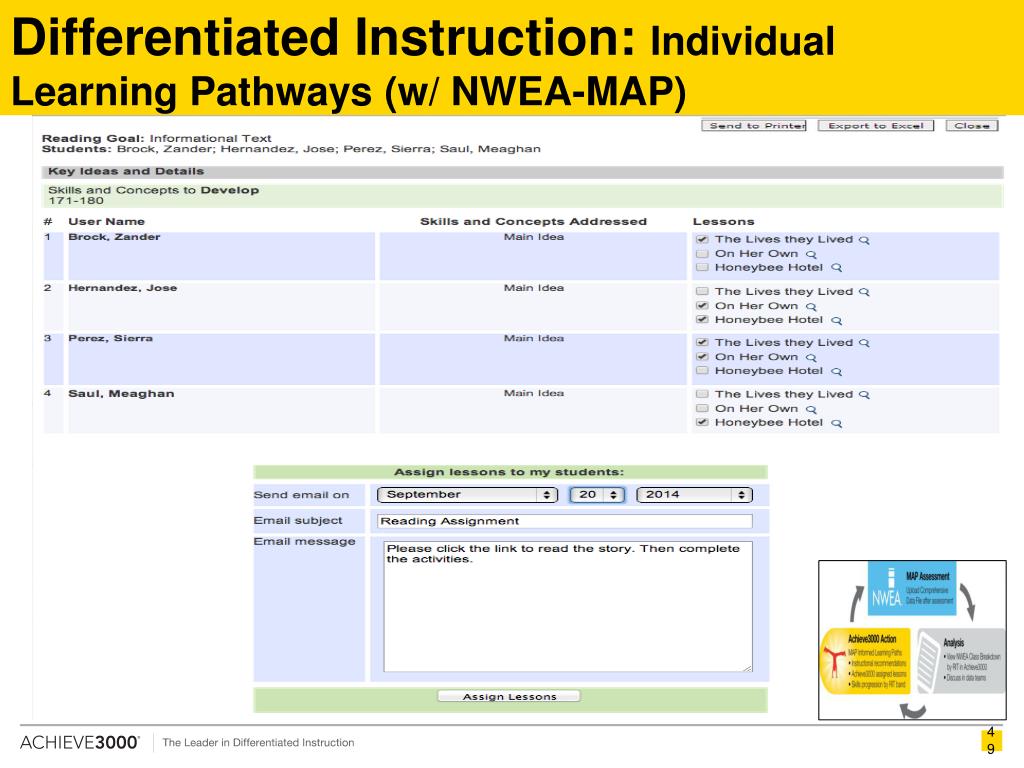
Task: Click the 'Assign lessons to my students:' heading
Action: (x=509, y=472)
